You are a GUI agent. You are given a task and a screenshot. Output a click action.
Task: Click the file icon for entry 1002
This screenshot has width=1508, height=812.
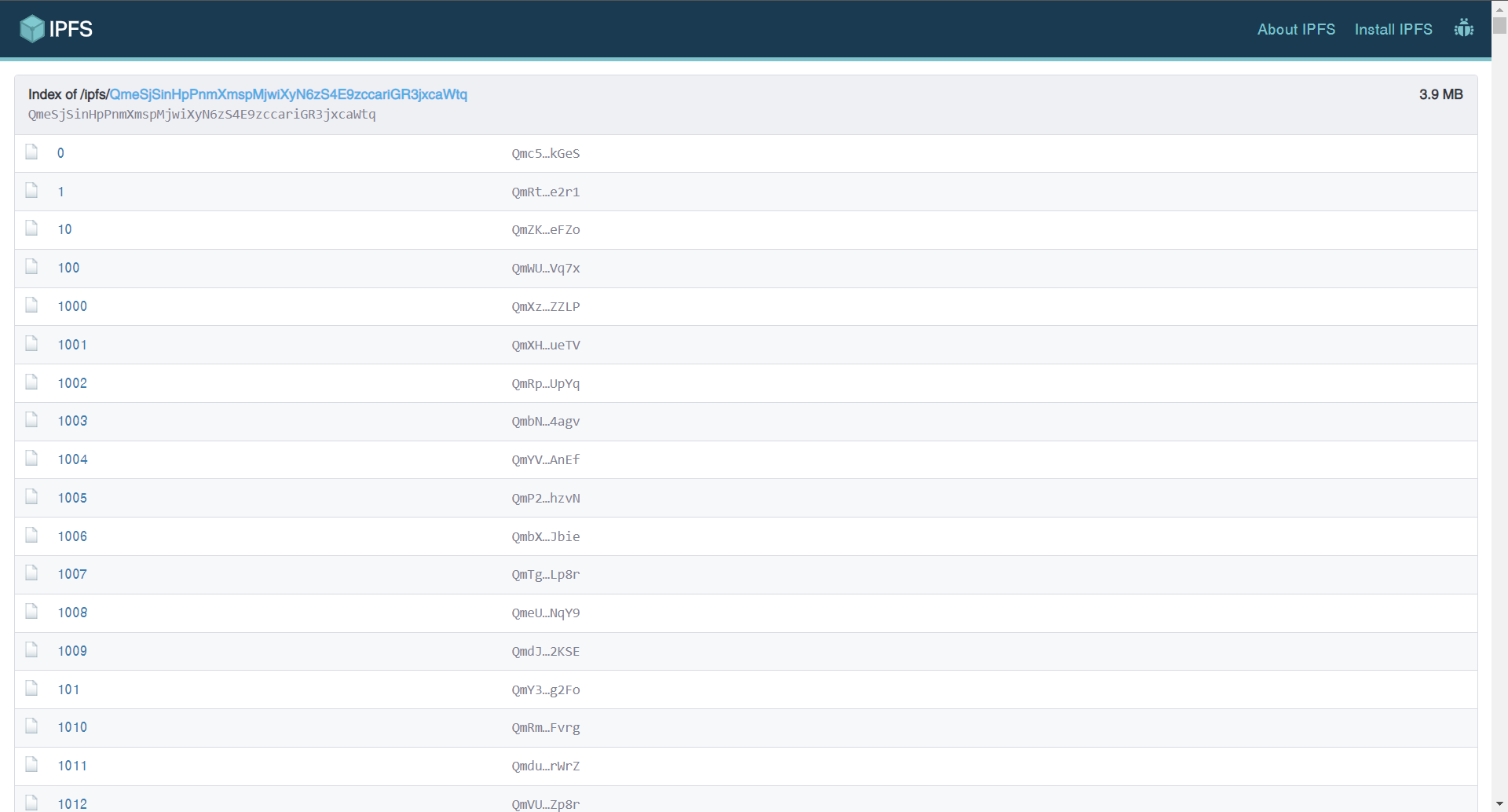[31, 382]
